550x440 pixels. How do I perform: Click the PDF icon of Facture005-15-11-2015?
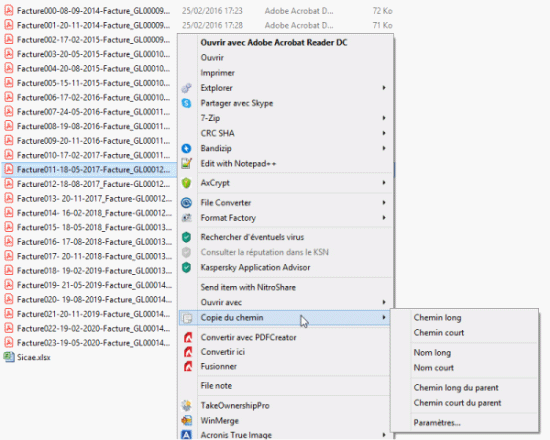pyautogui.click(x=9, y=83)
